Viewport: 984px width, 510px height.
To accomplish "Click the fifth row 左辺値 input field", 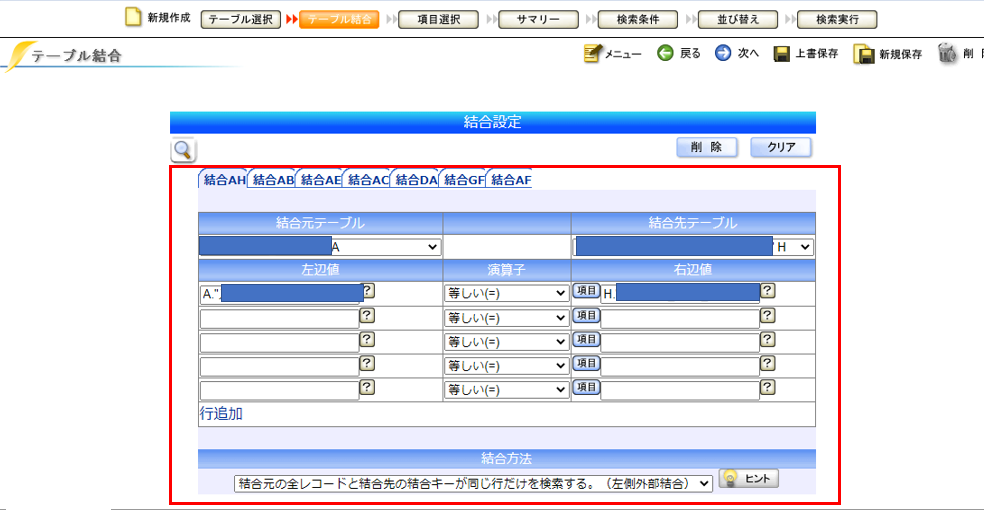I will (279, 390).
